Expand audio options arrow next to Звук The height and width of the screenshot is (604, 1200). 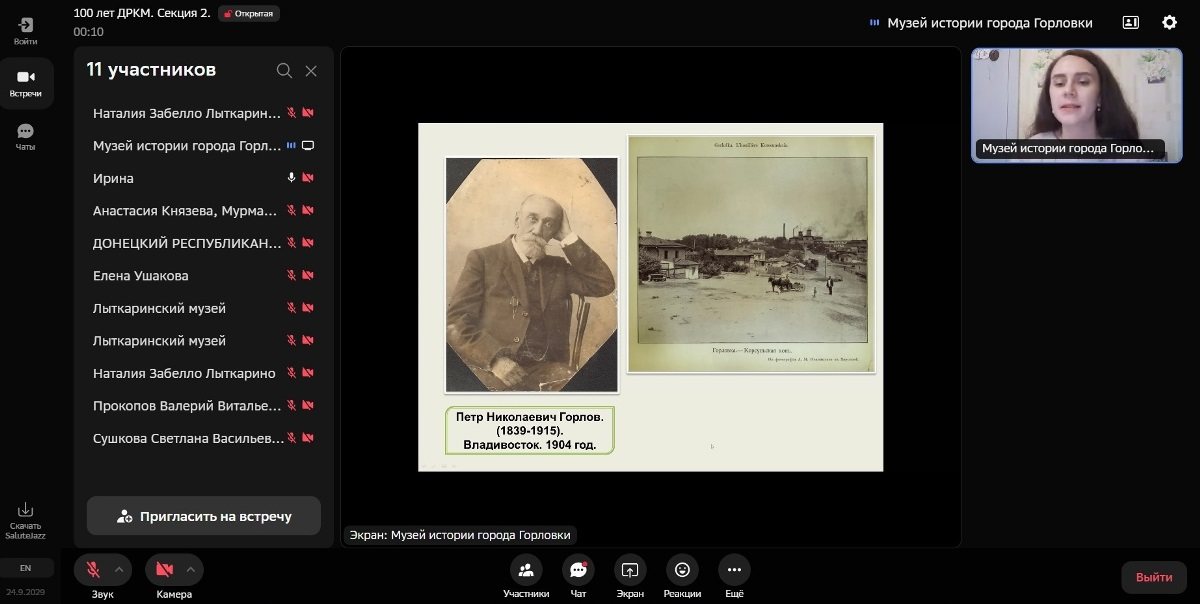[119, 569]
